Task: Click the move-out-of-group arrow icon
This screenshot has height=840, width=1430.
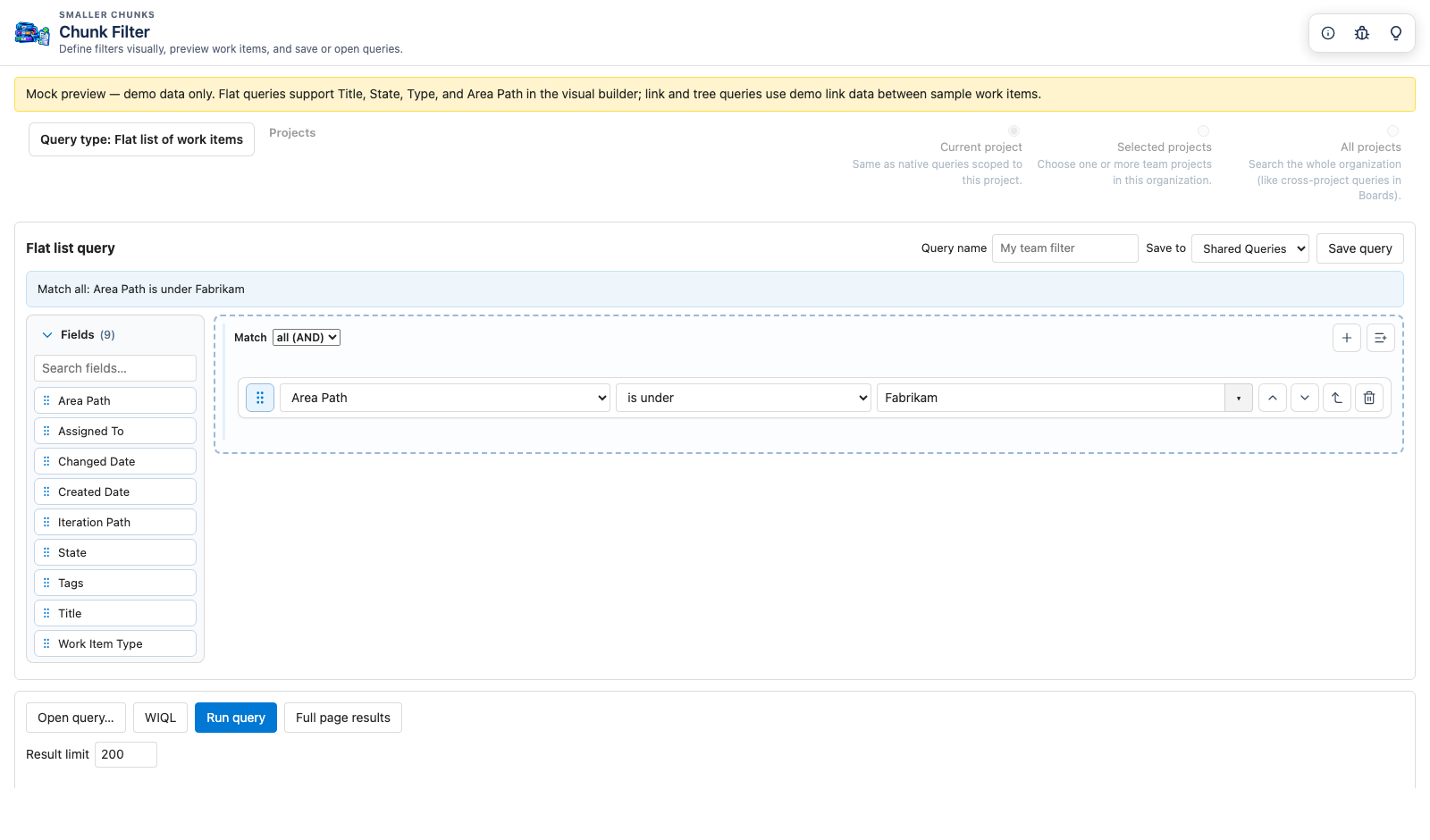Action: pyautogui.click(x=1337, y=398)
